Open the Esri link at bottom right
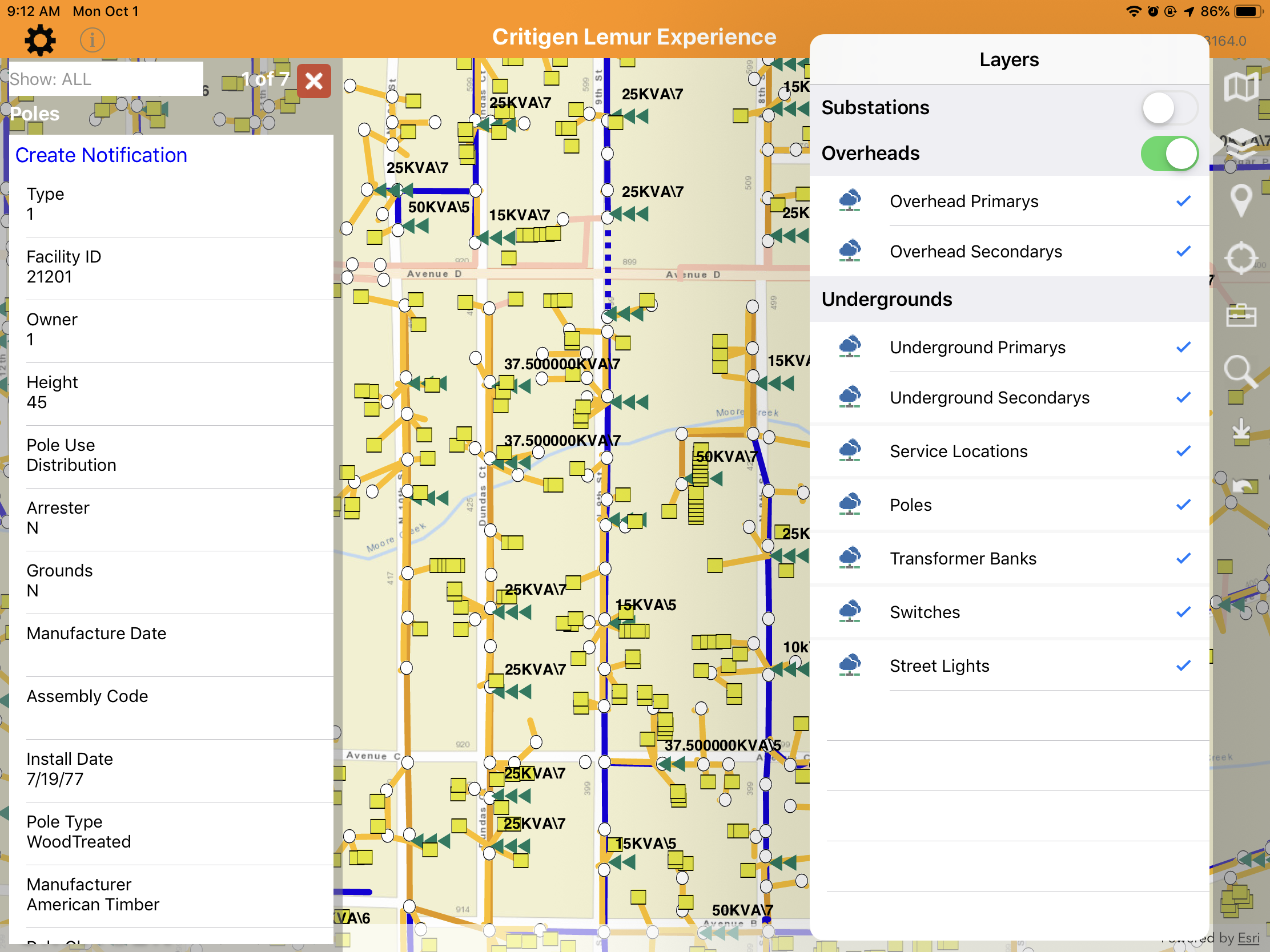 point(1248,938)
